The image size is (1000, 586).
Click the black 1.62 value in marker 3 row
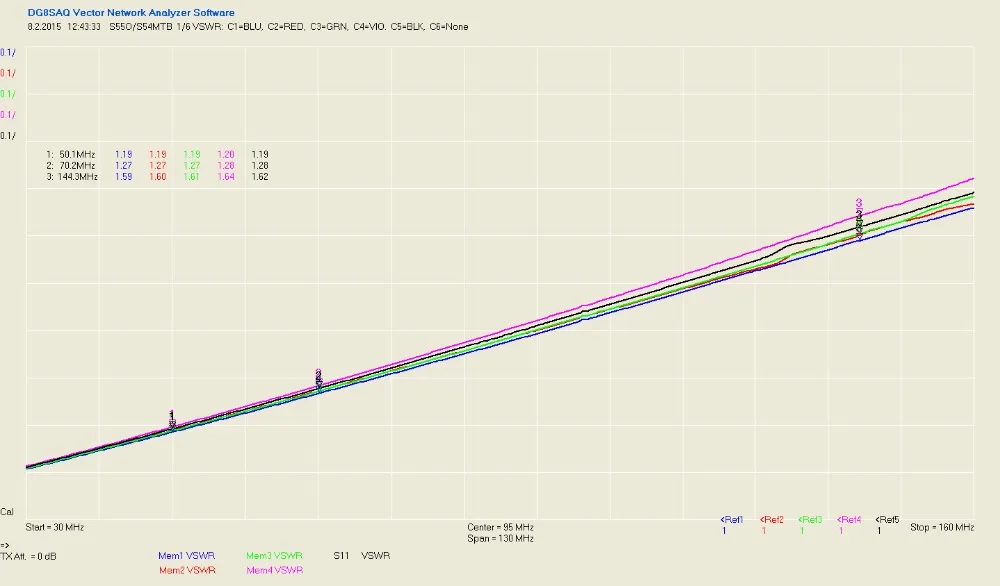pyautogui.click(x=260, y=177)
